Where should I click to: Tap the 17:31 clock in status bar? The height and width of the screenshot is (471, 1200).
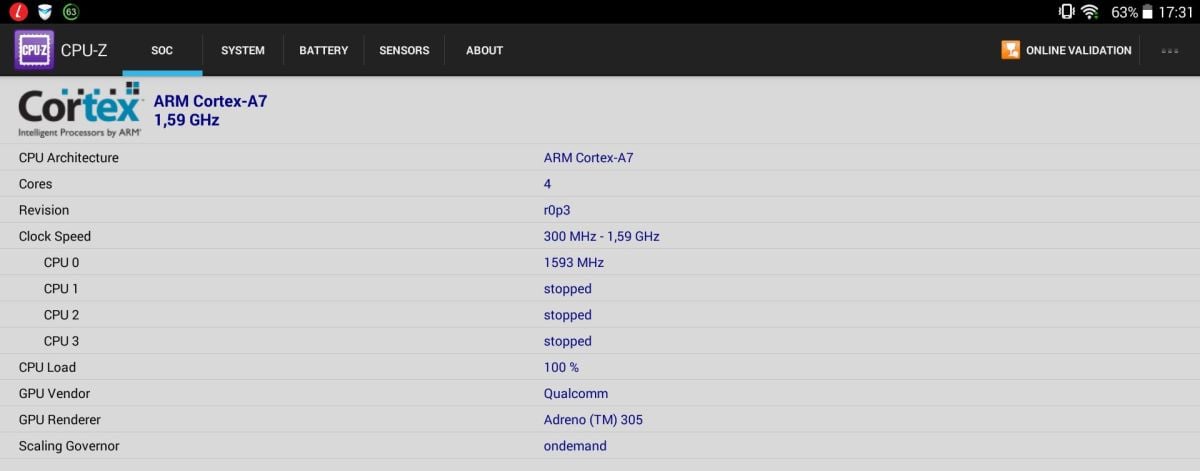click(1176, 12)
